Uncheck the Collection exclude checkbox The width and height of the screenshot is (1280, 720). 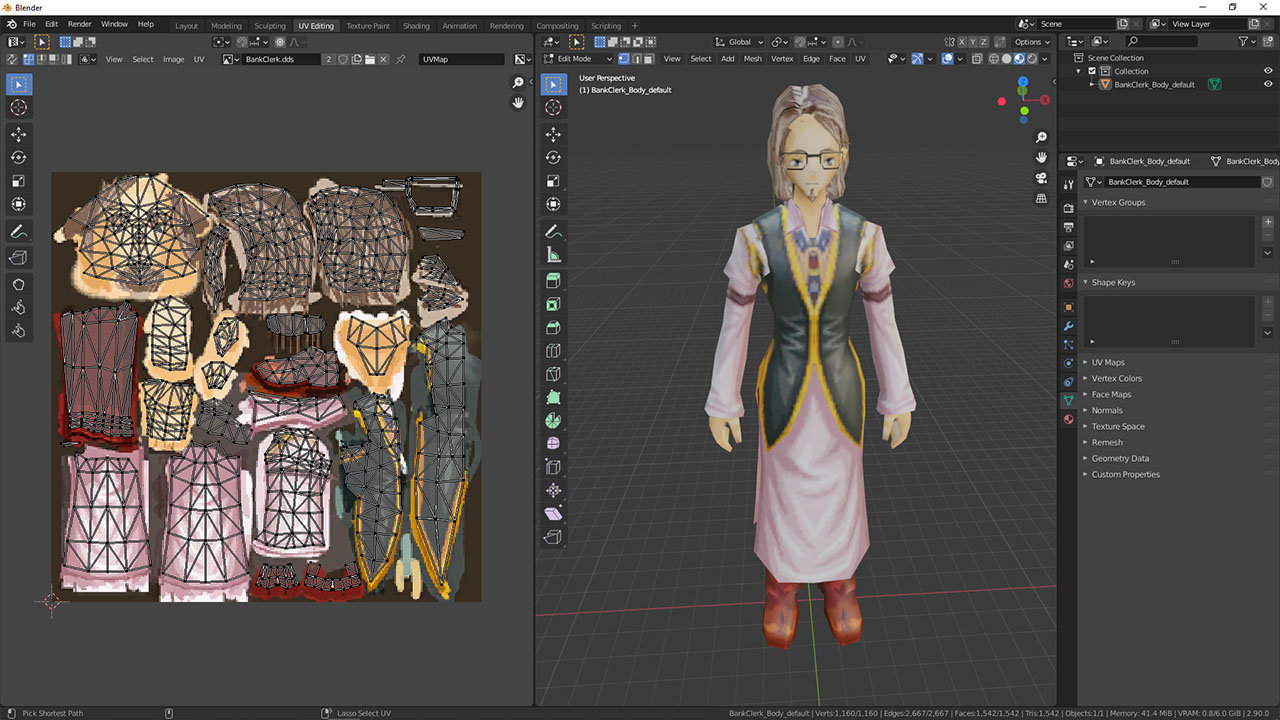(1092, 71)
